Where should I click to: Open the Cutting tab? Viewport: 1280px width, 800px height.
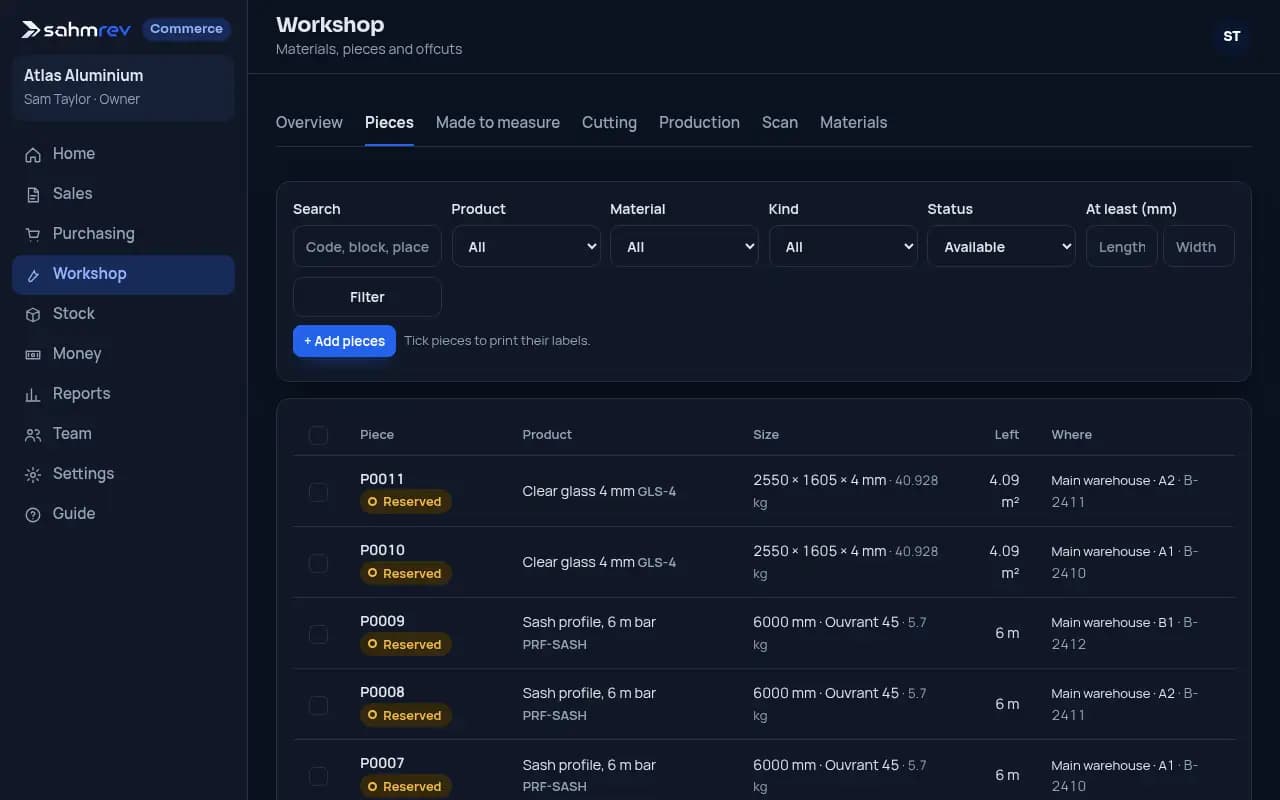click(609, 122)
